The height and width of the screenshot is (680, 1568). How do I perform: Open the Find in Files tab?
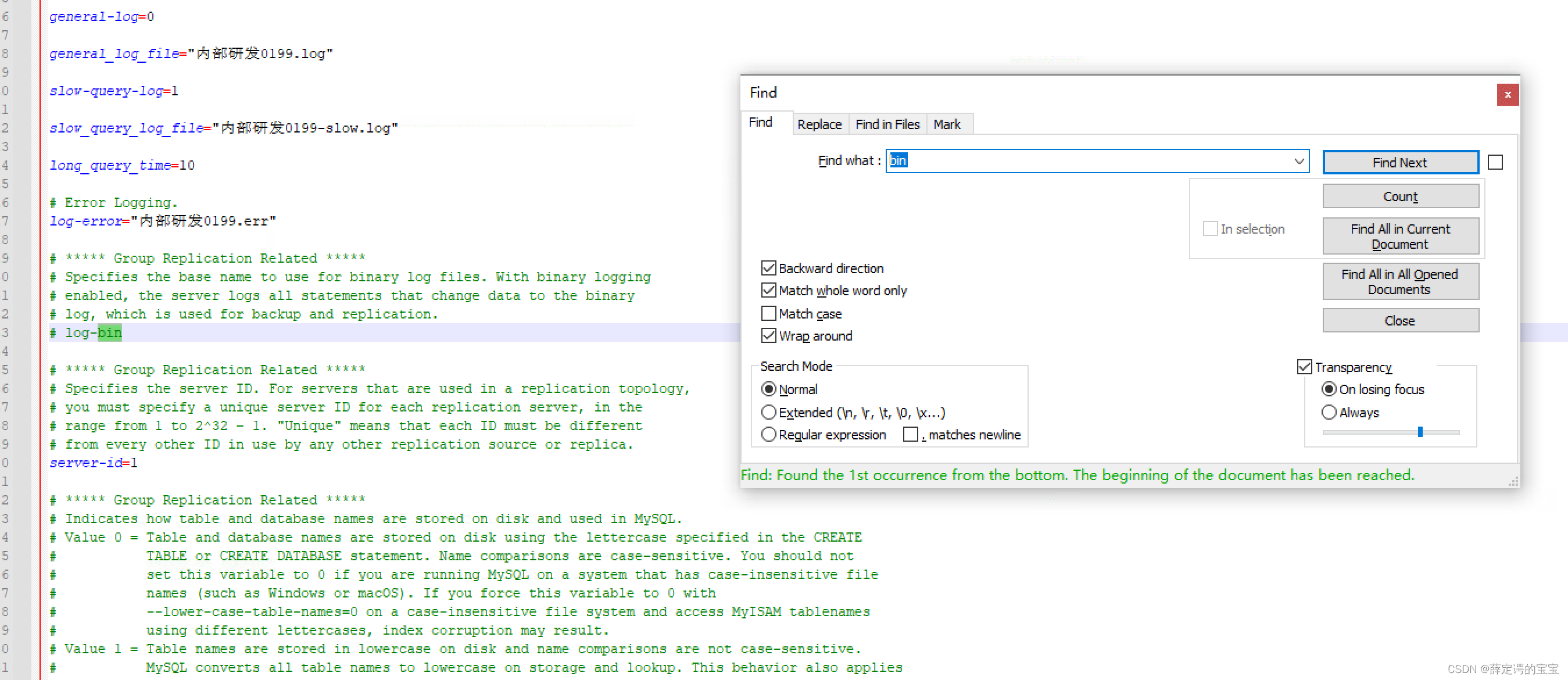pos(887,124)
